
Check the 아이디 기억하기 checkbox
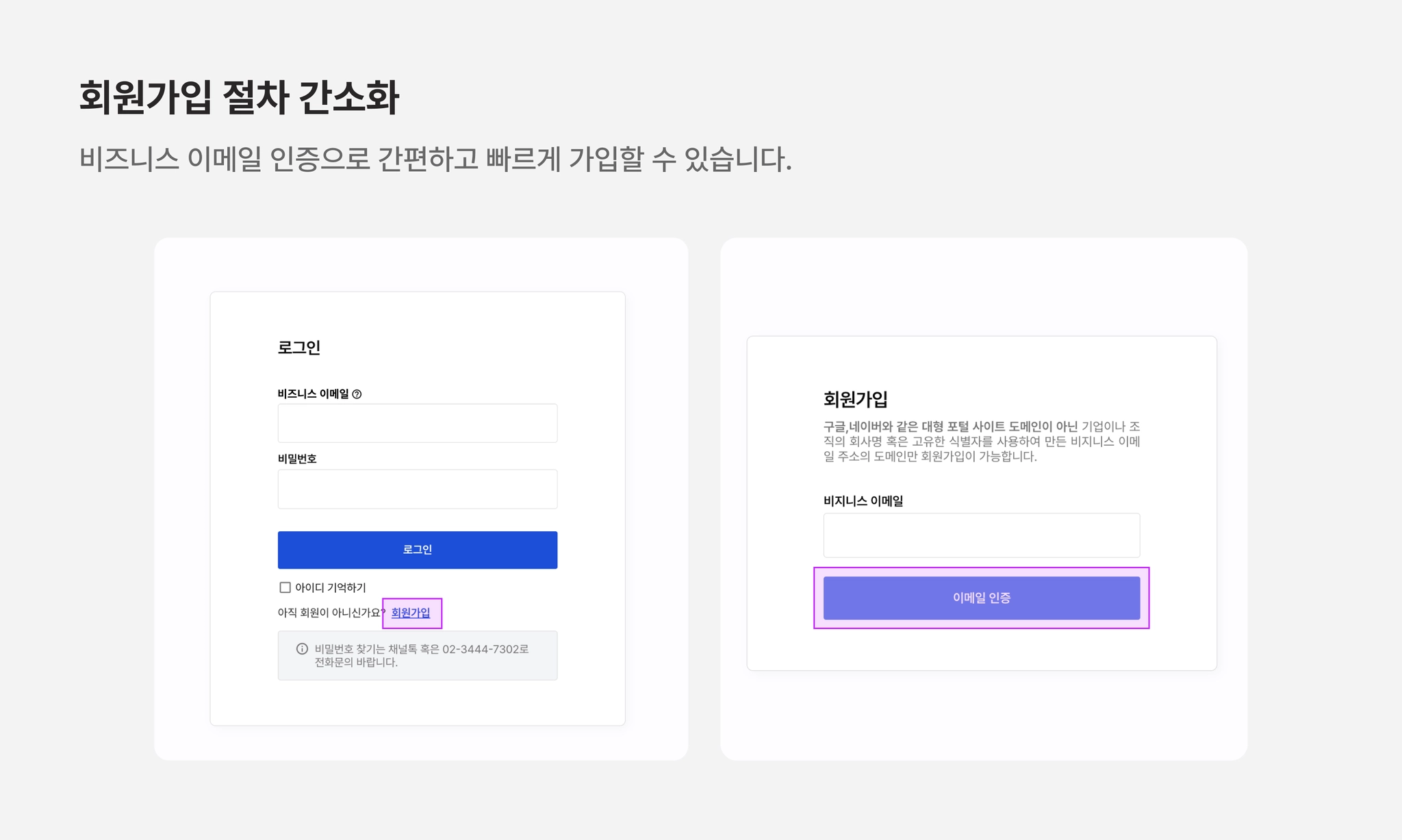[285, 587]
